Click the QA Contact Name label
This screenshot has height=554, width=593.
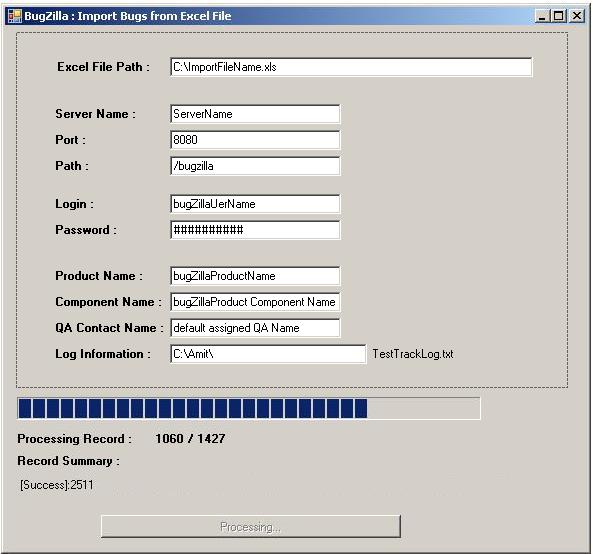click(x=109, y=328)
